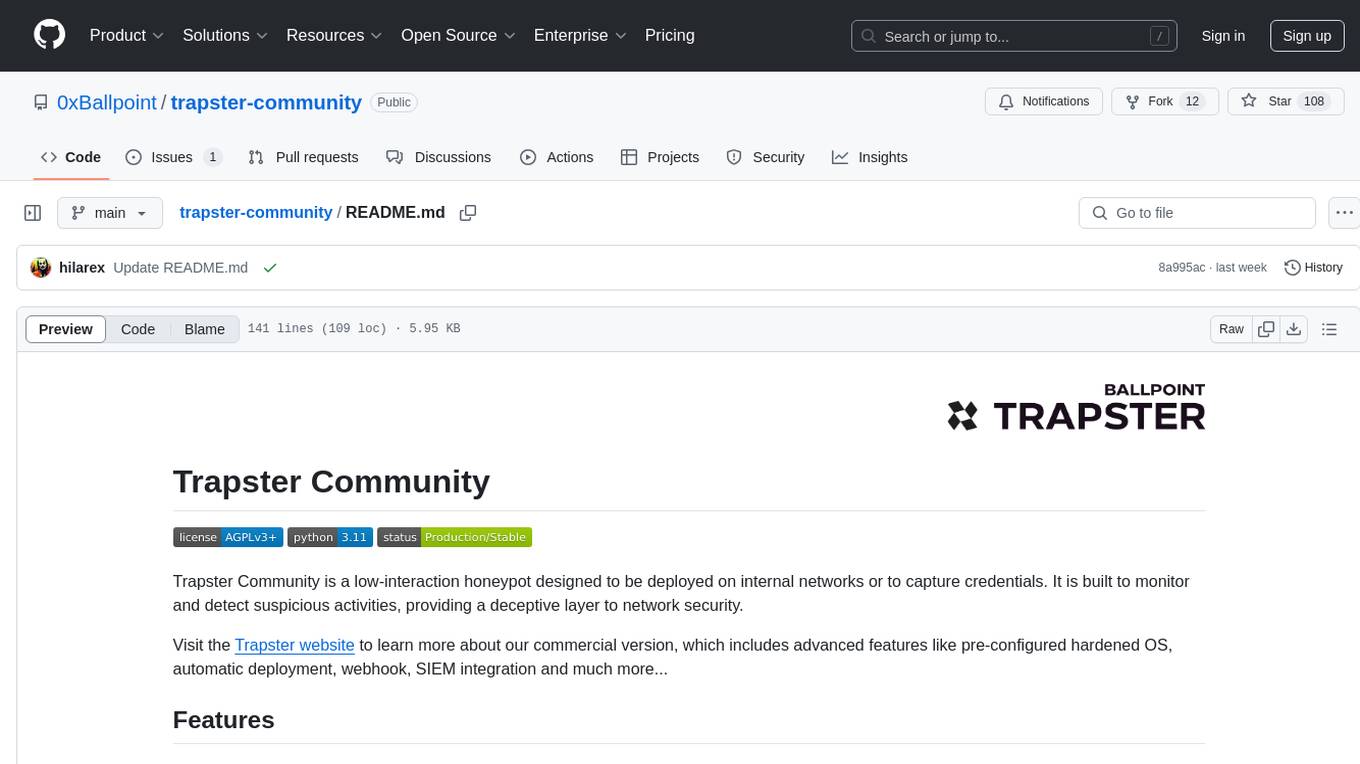Open the Raw file view

[x=1231, y=329]
